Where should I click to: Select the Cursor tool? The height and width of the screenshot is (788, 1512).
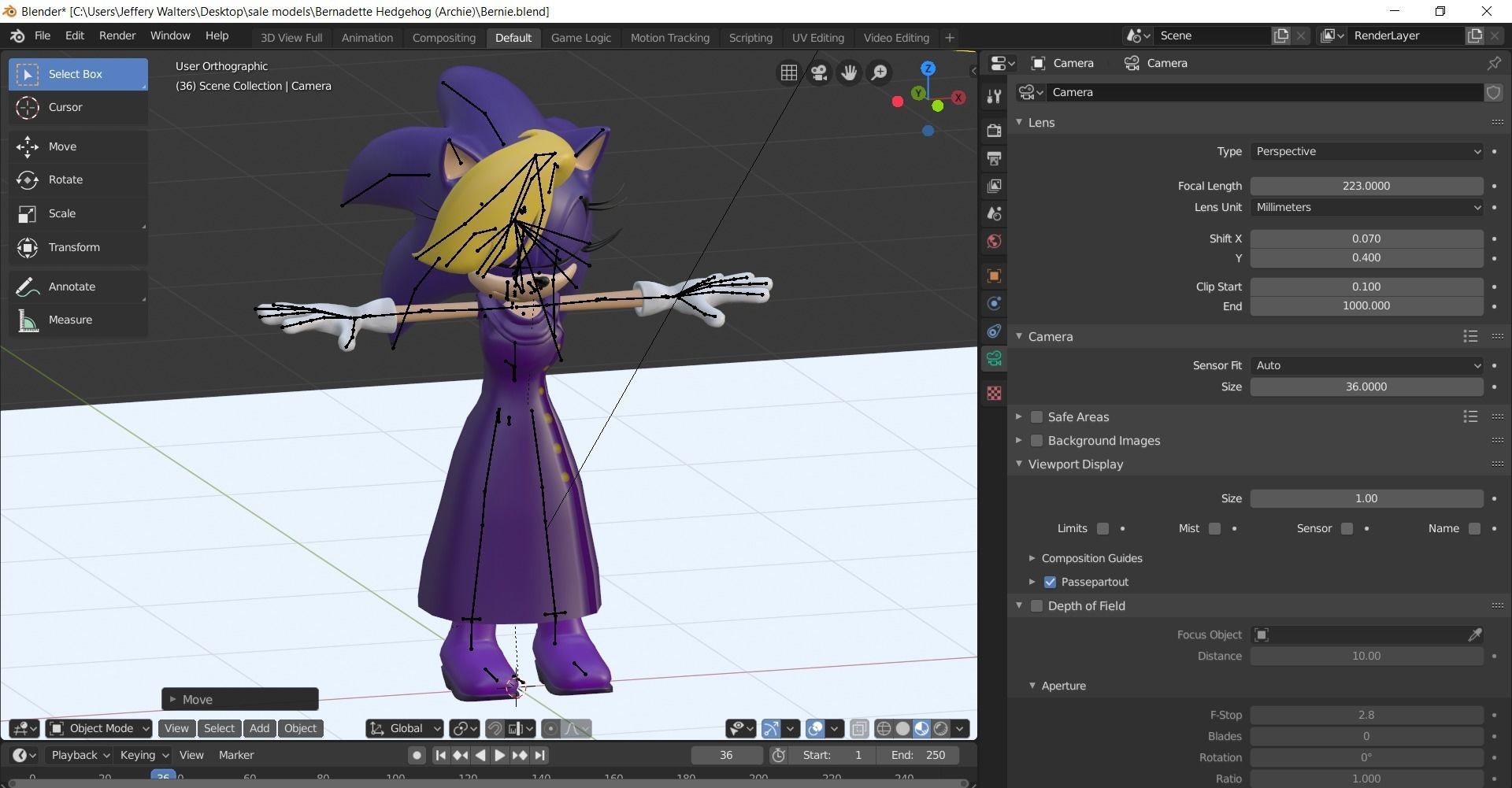[x=78, y=107]
